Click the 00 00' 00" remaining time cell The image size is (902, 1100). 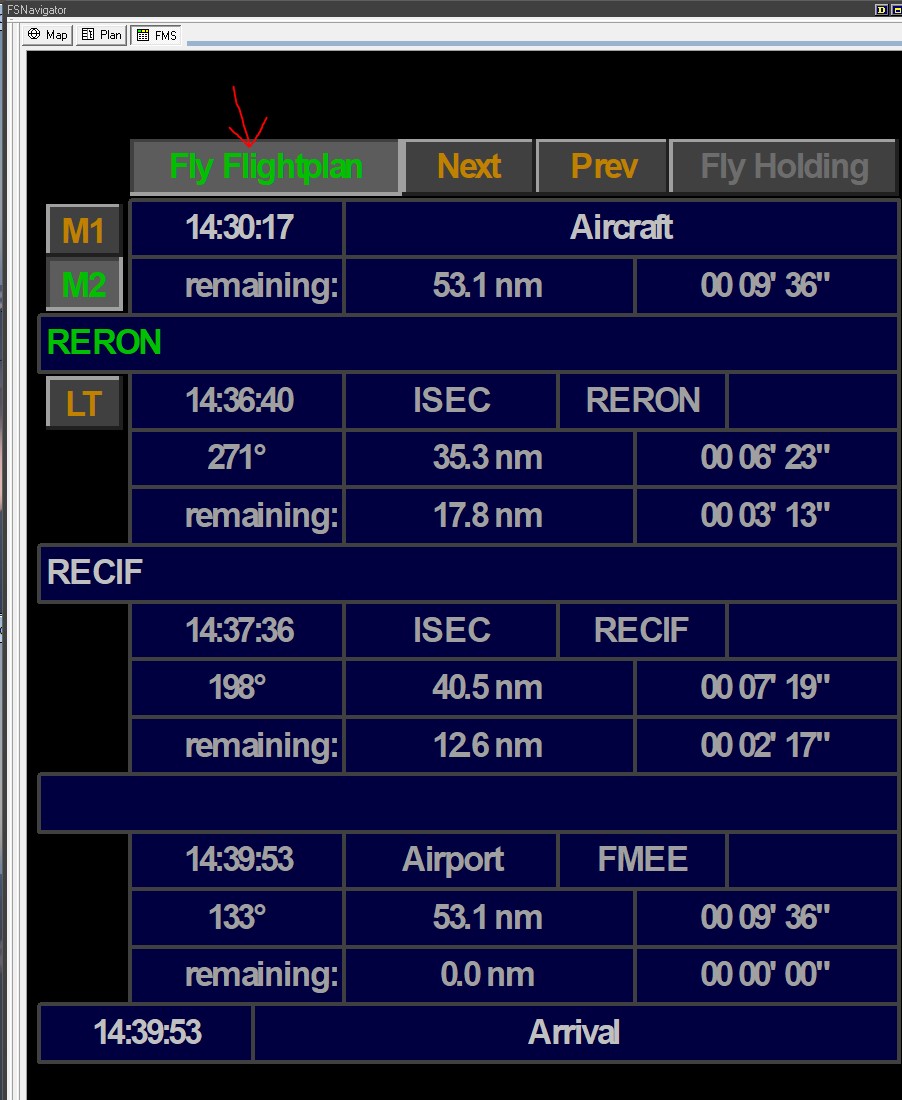766,975
